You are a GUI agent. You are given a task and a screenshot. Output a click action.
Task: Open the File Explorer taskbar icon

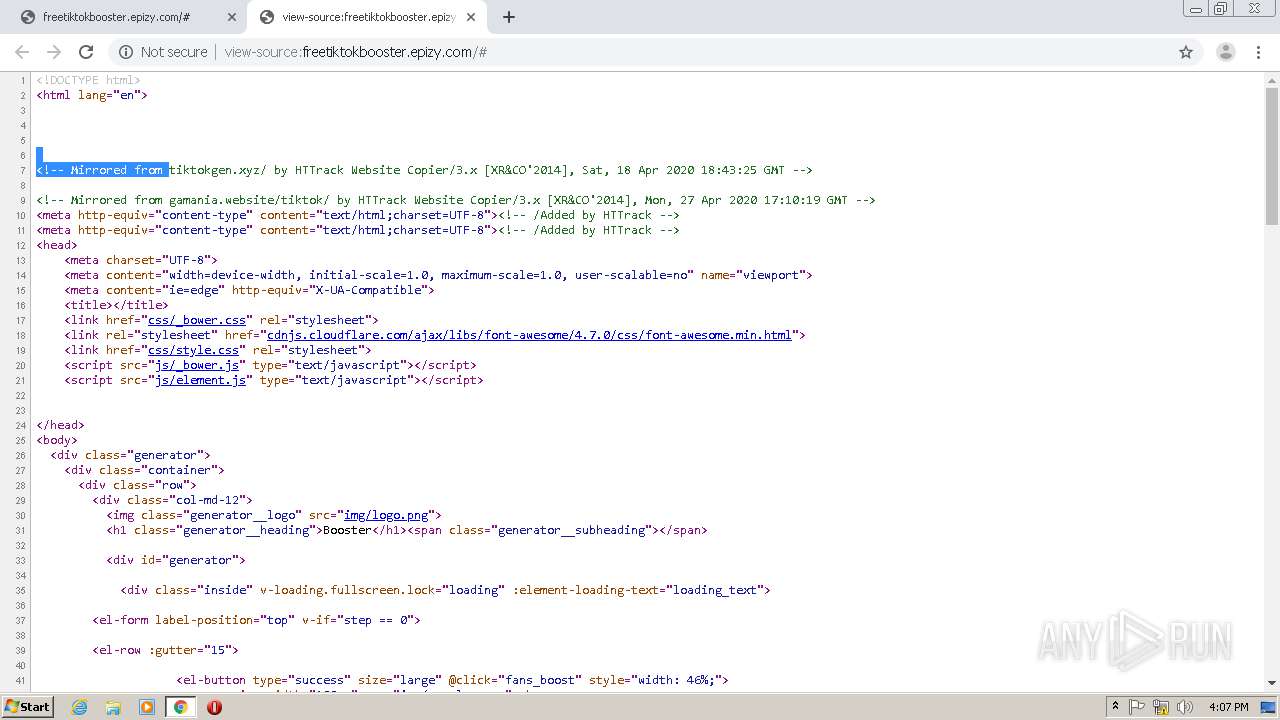(113, 707)
